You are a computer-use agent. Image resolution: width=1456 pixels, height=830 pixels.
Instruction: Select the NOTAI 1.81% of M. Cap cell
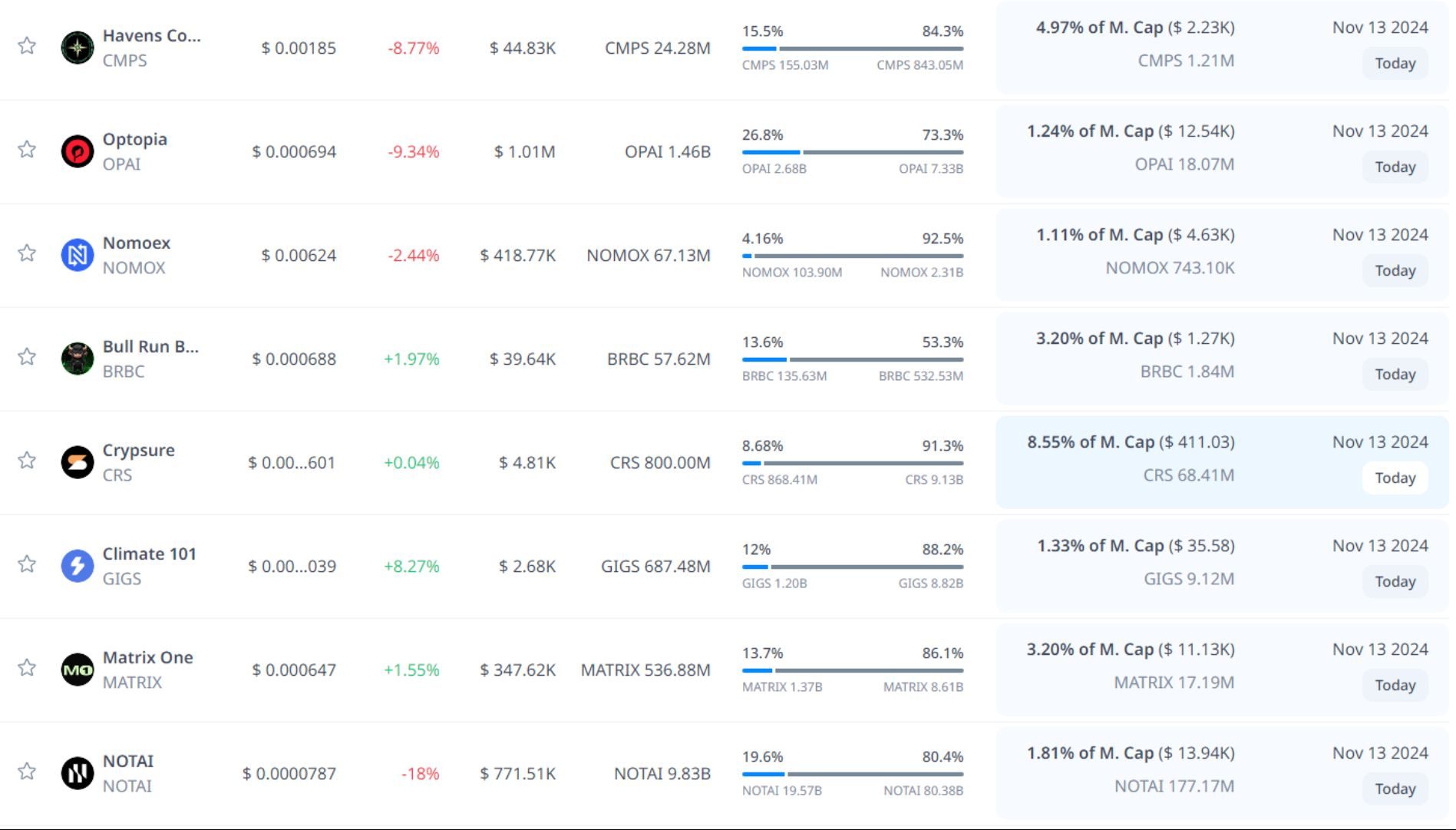1131,753
